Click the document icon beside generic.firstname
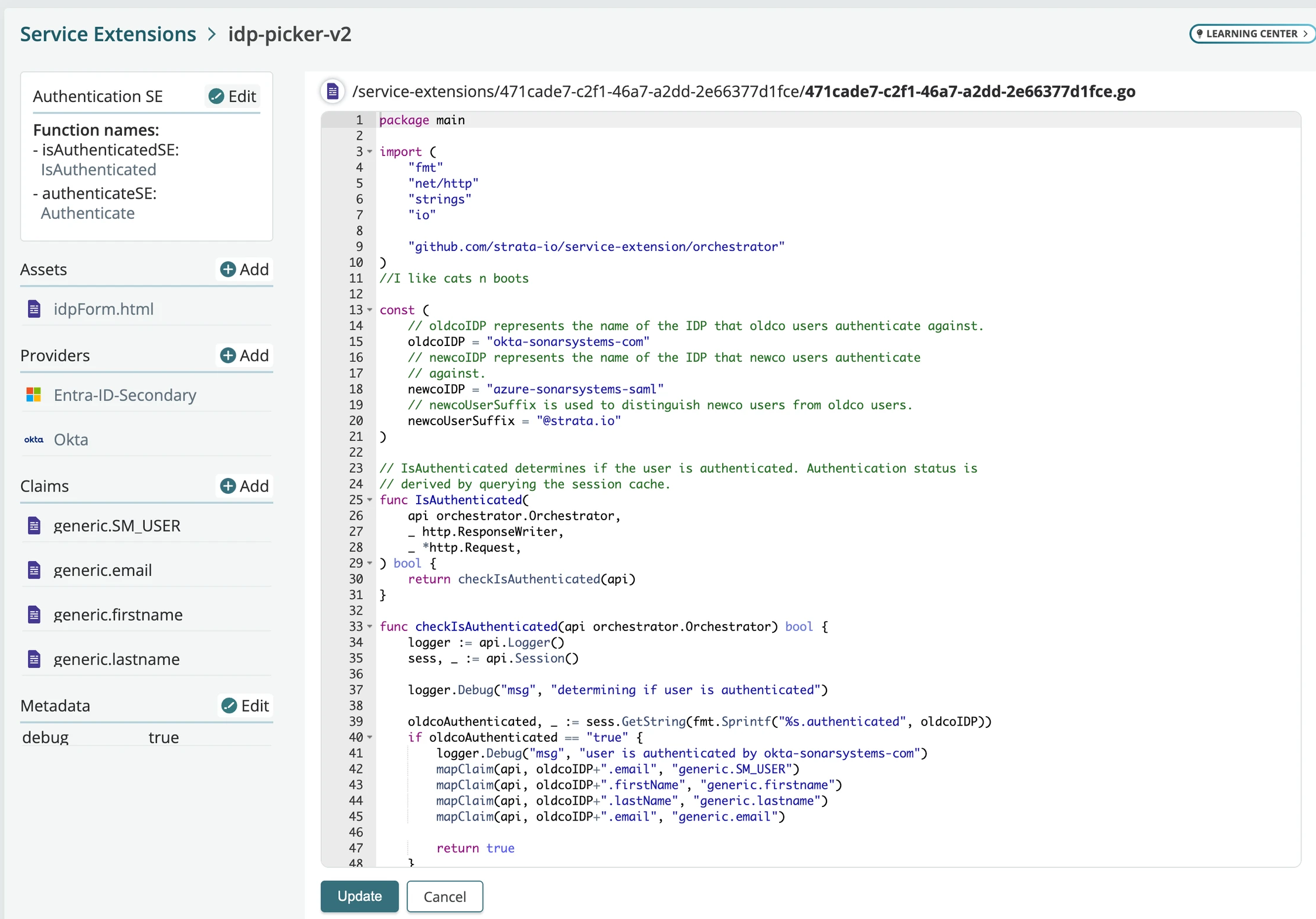The height and width of the screenshot is (919, 1316). coord(34,615)
